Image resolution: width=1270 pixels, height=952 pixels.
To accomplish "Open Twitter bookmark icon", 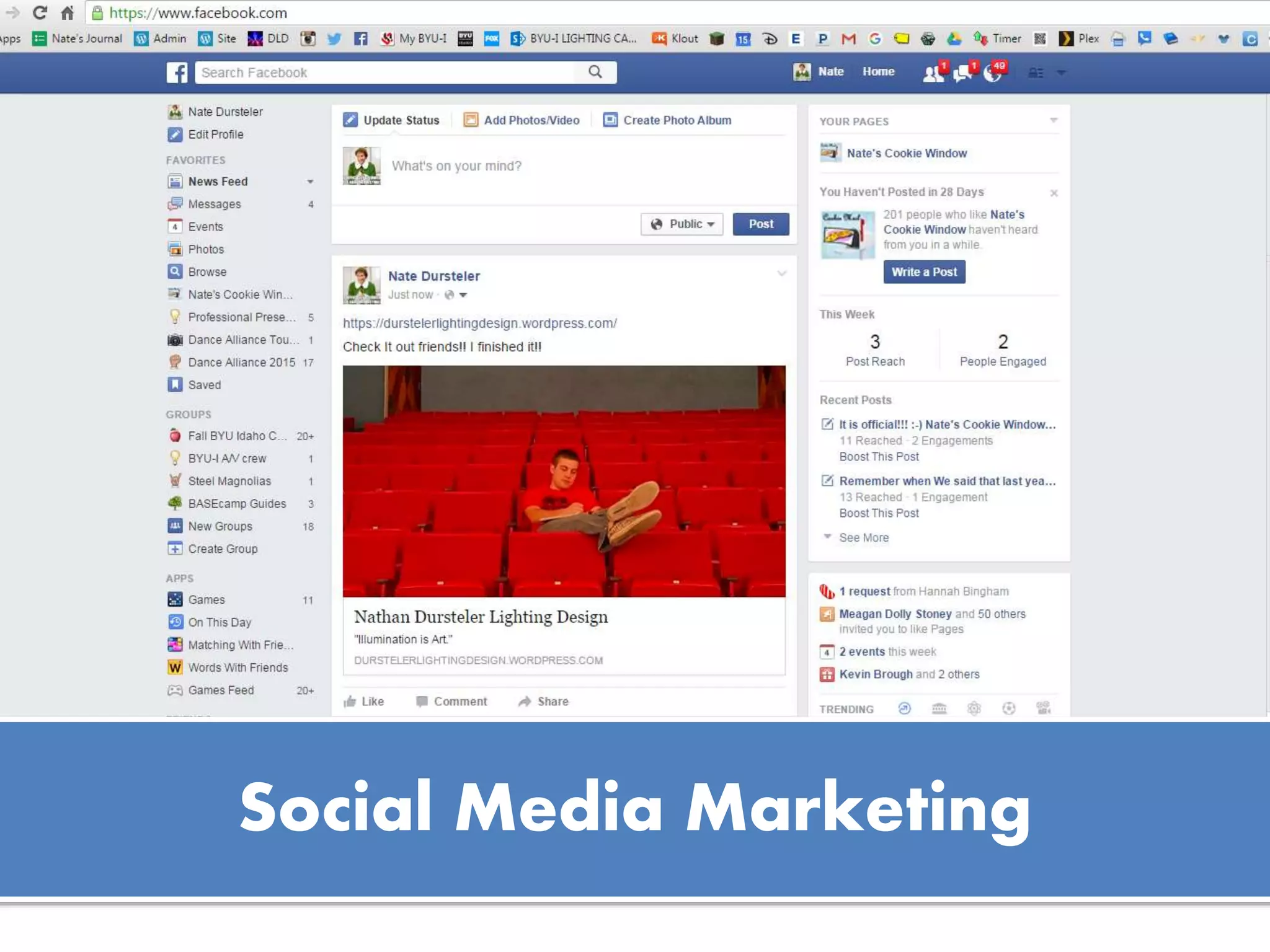I will pos(334,38).
